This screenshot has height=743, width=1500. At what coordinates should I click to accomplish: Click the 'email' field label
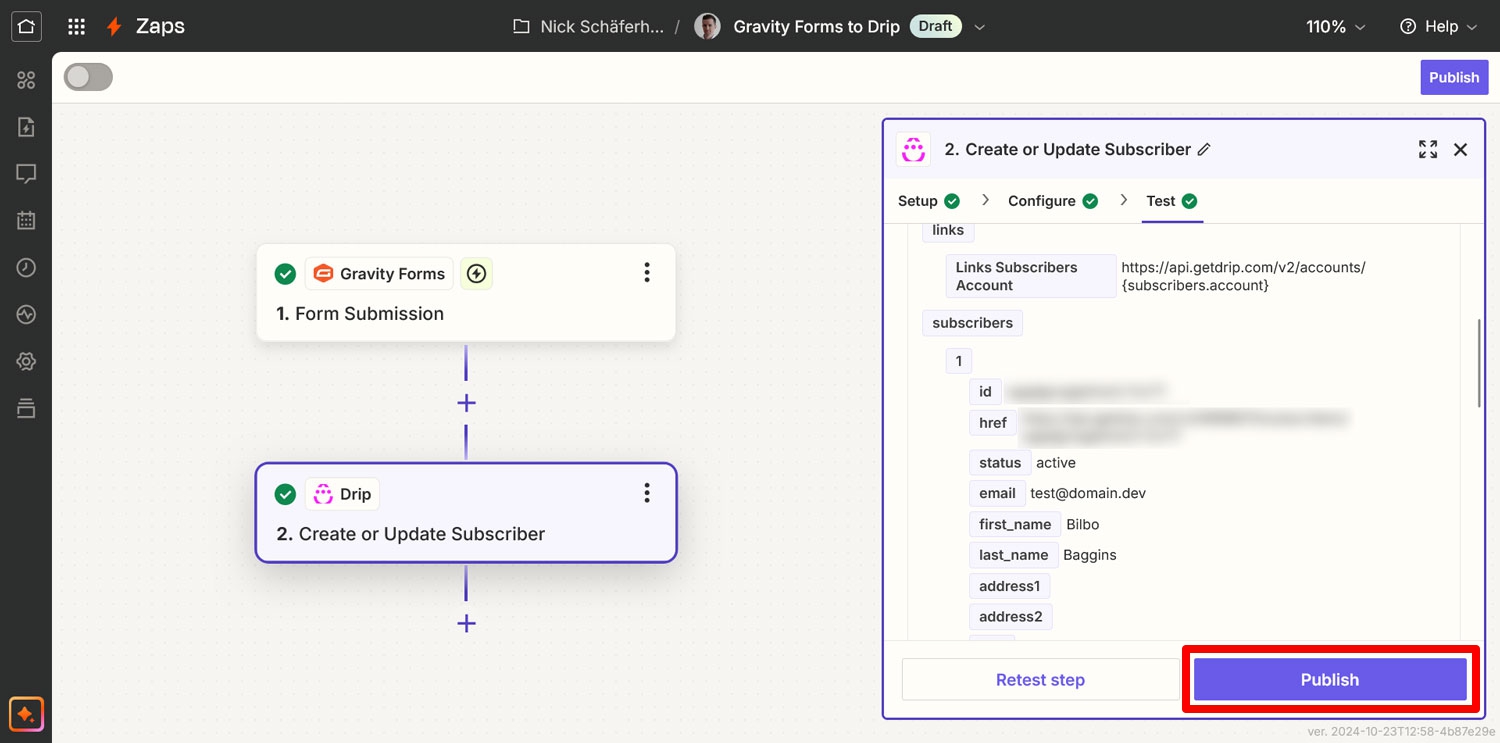click(997, 493)
